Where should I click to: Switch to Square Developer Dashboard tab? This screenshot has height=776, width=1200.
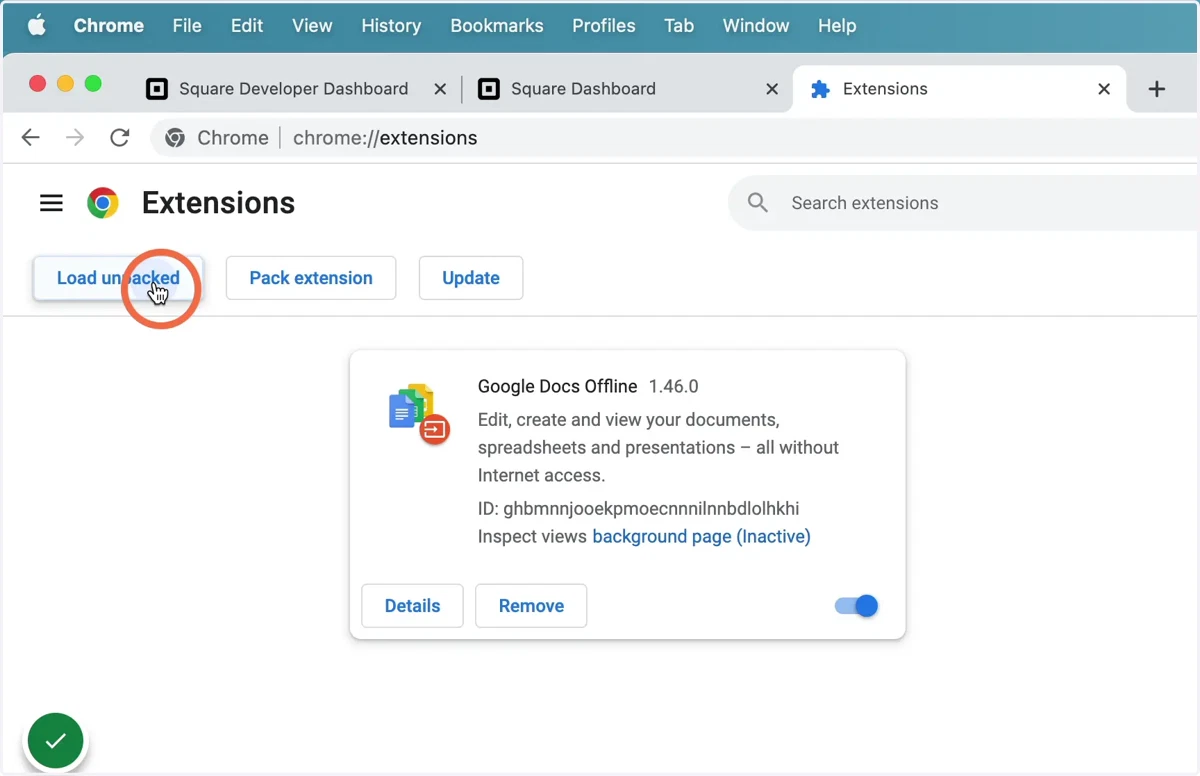[x=294, y=89]
